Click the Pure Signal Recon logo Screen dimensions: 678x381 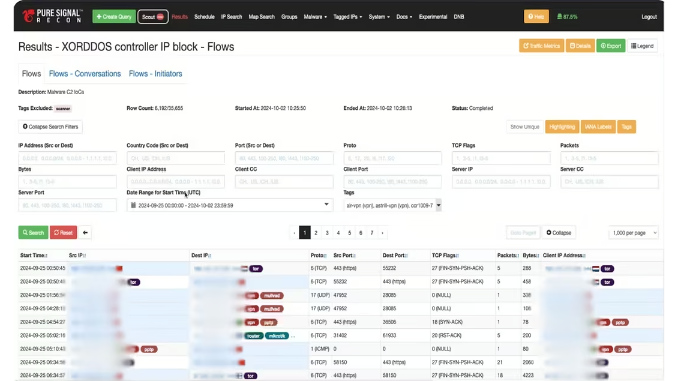pyautogui.click(x=52, y=16)
